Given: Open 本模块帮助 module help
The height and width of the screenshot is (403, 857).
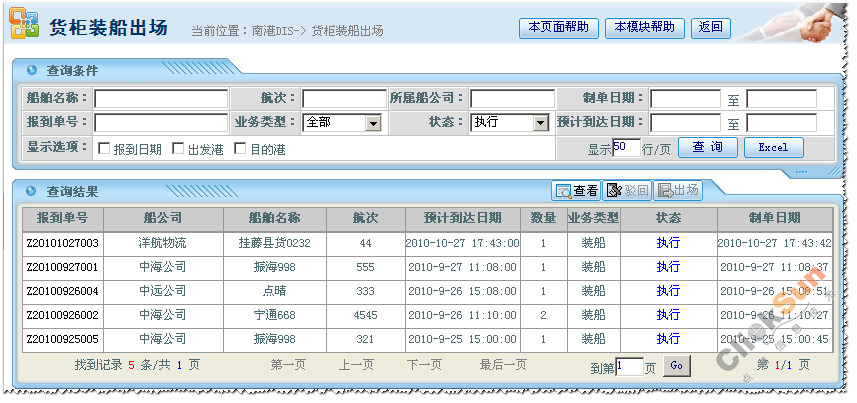Looking at the screenshot, I should (645, 28).
